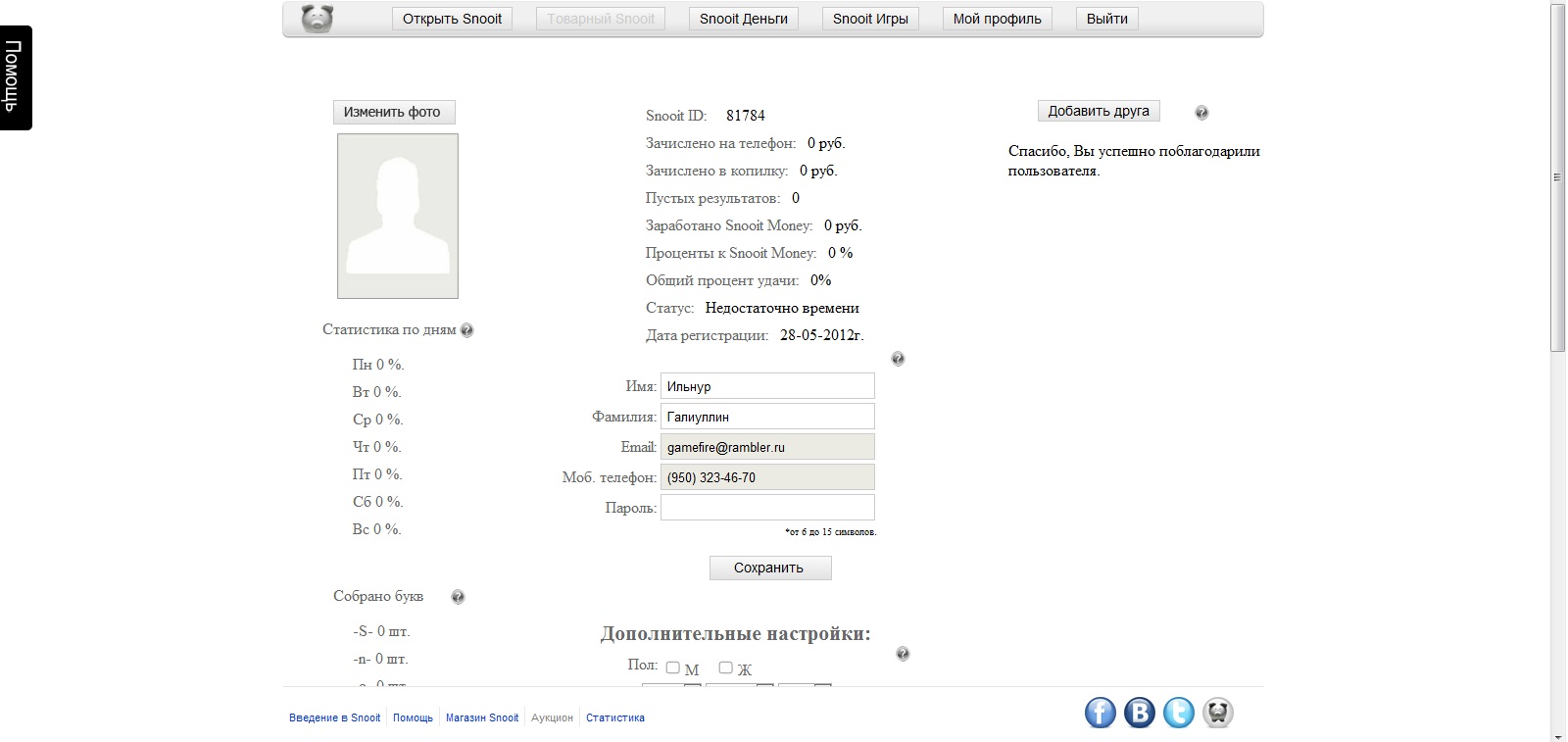Log out with the Выйти button
This screenshot has height=742, width=1568.
click(x=1107, y=19)
